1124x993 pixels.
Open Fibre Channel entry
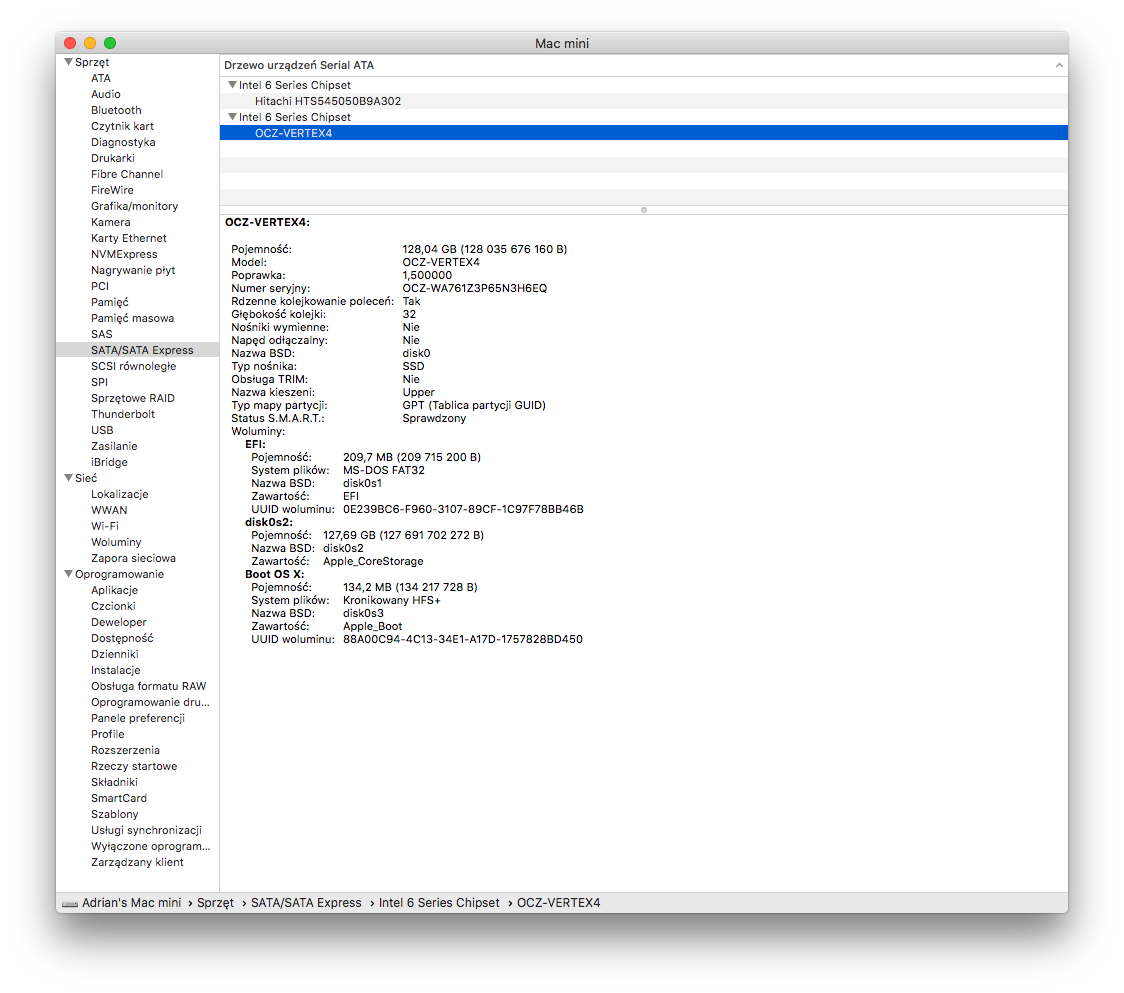click(127, 174)
